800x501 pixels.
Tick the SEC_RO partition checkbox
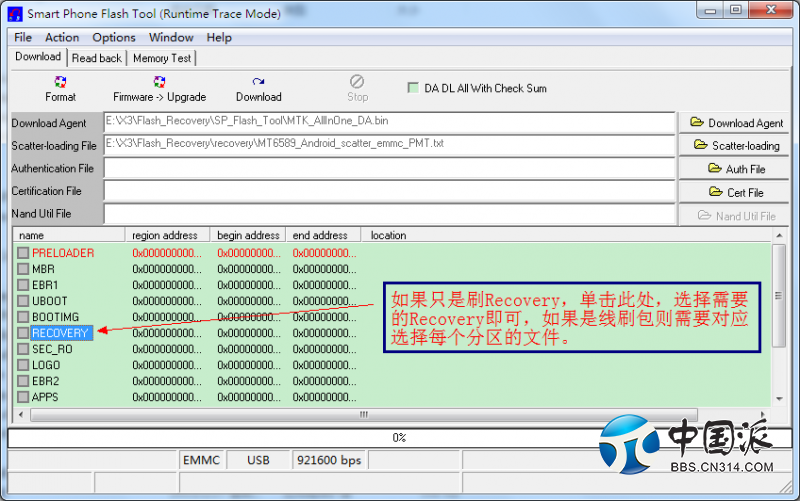(x=23, y=349)
